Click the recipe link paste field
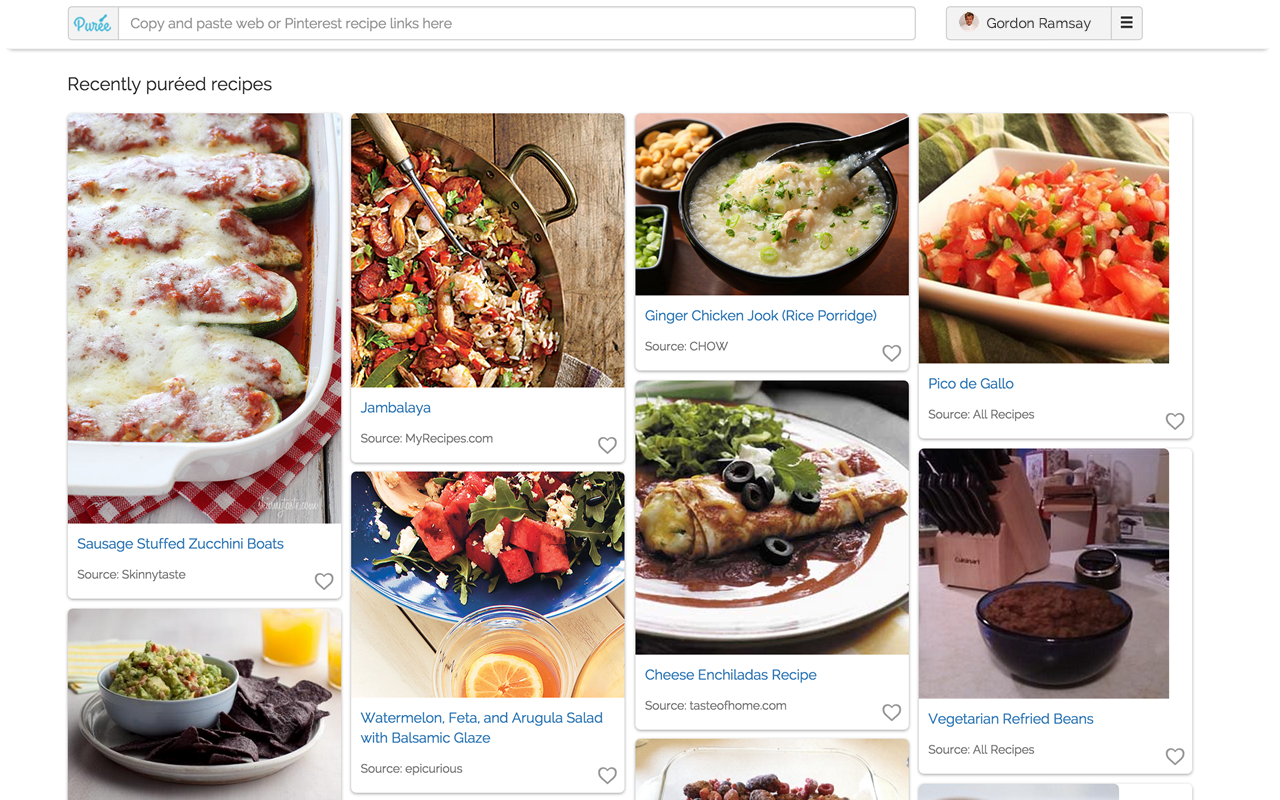This screenshot has width=1280, height=800. click(x=516, y=24)
